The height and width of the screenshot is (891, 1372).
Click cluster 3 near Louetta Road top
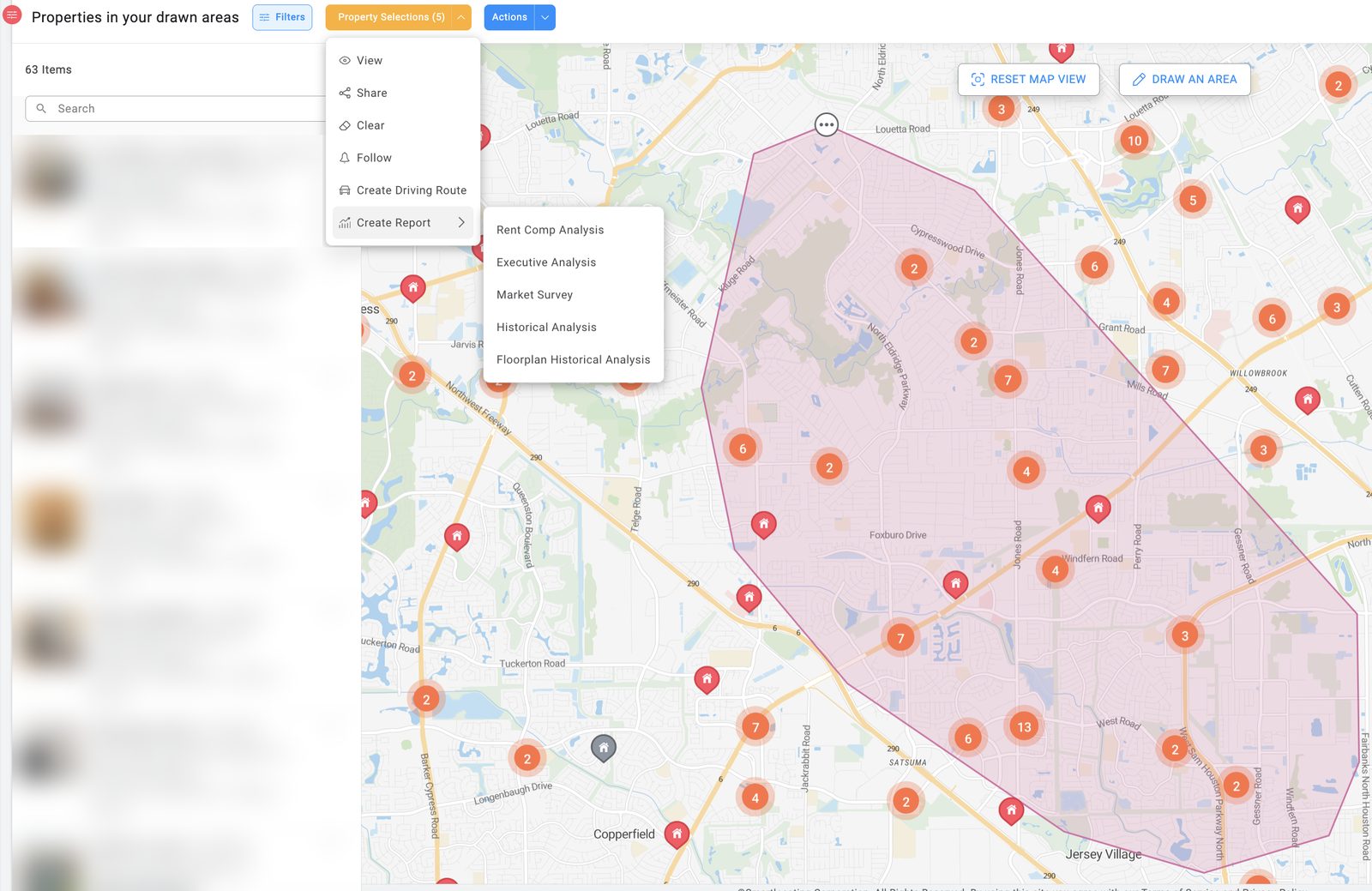click(x=1001, y=109)
